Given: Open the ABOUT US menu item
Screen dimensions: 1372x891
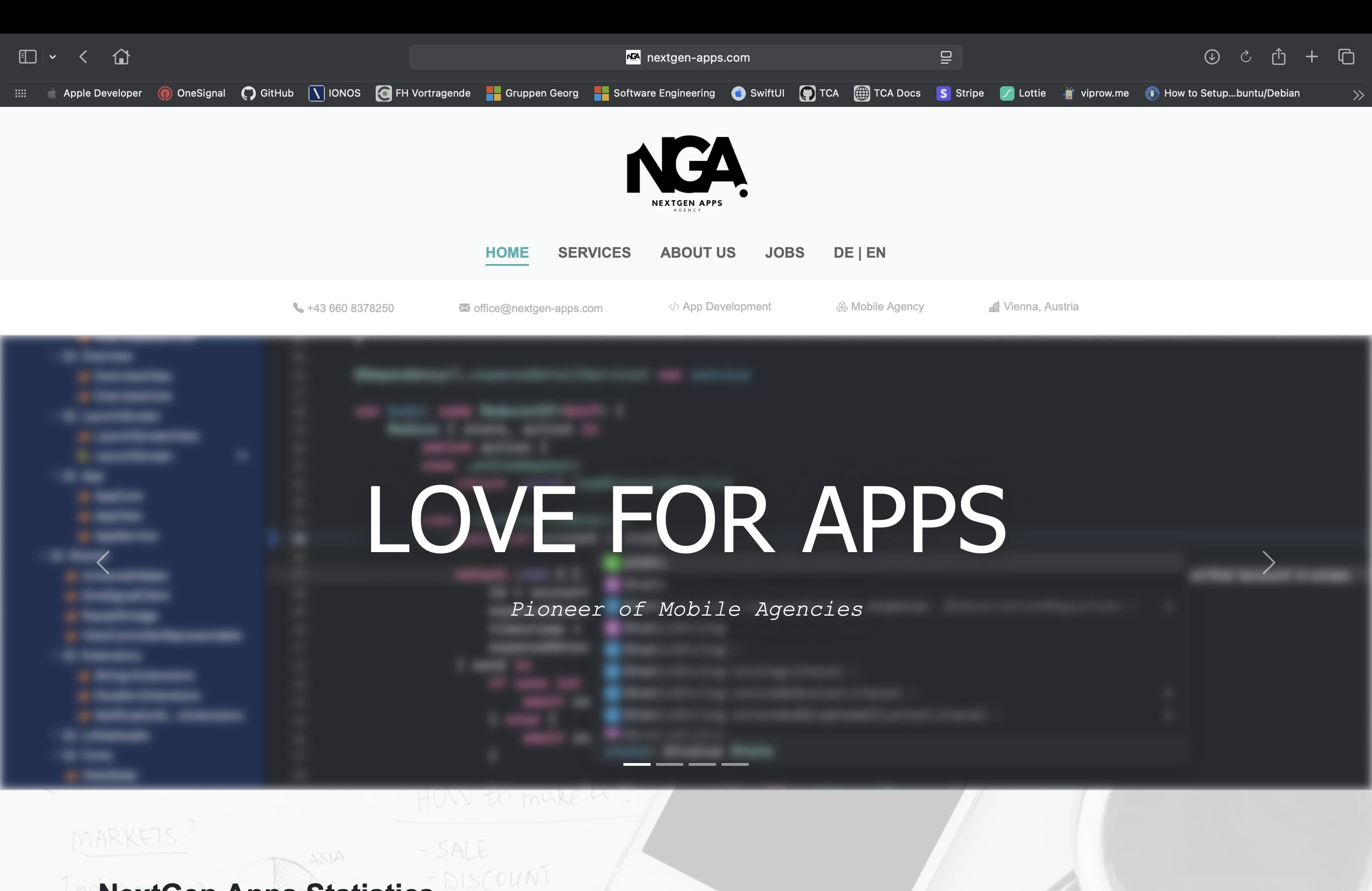Looking at the screenshot, I should coord(697,252).
